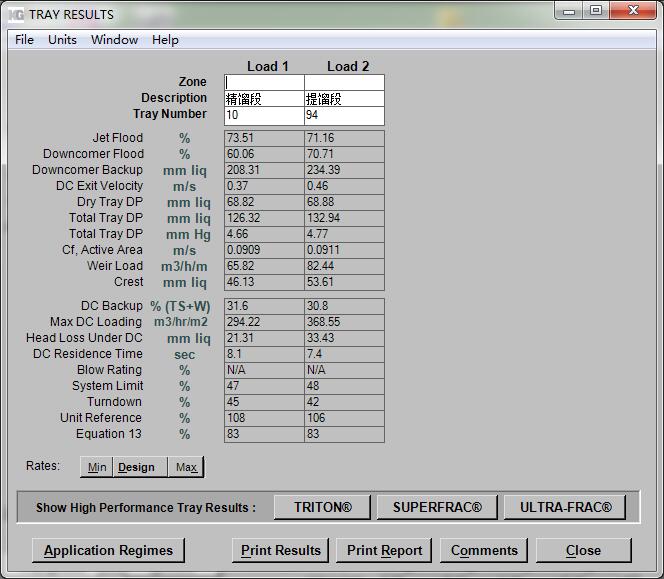Select Jet Flood value 71.16
The width and height of the screenshot is (664, 579).
click(344, 138)
